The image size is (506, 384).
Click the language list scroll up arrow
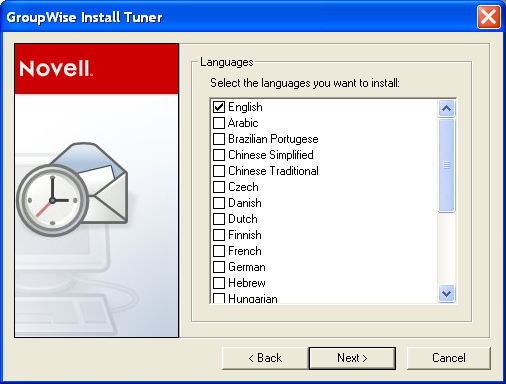tap(447, 108)
